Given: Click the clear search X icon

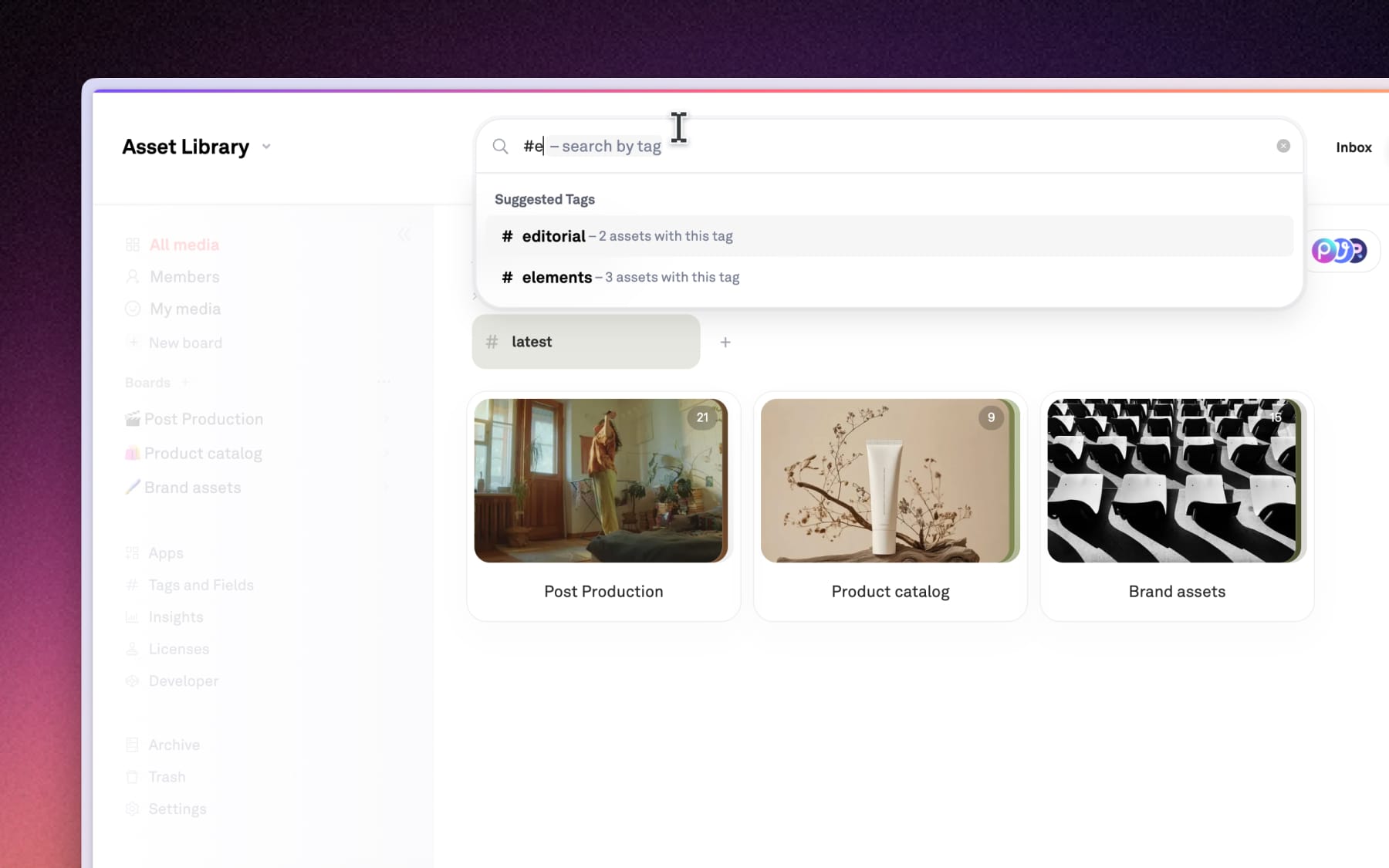Looking at the screenshot, I should tap(1283, 146).
